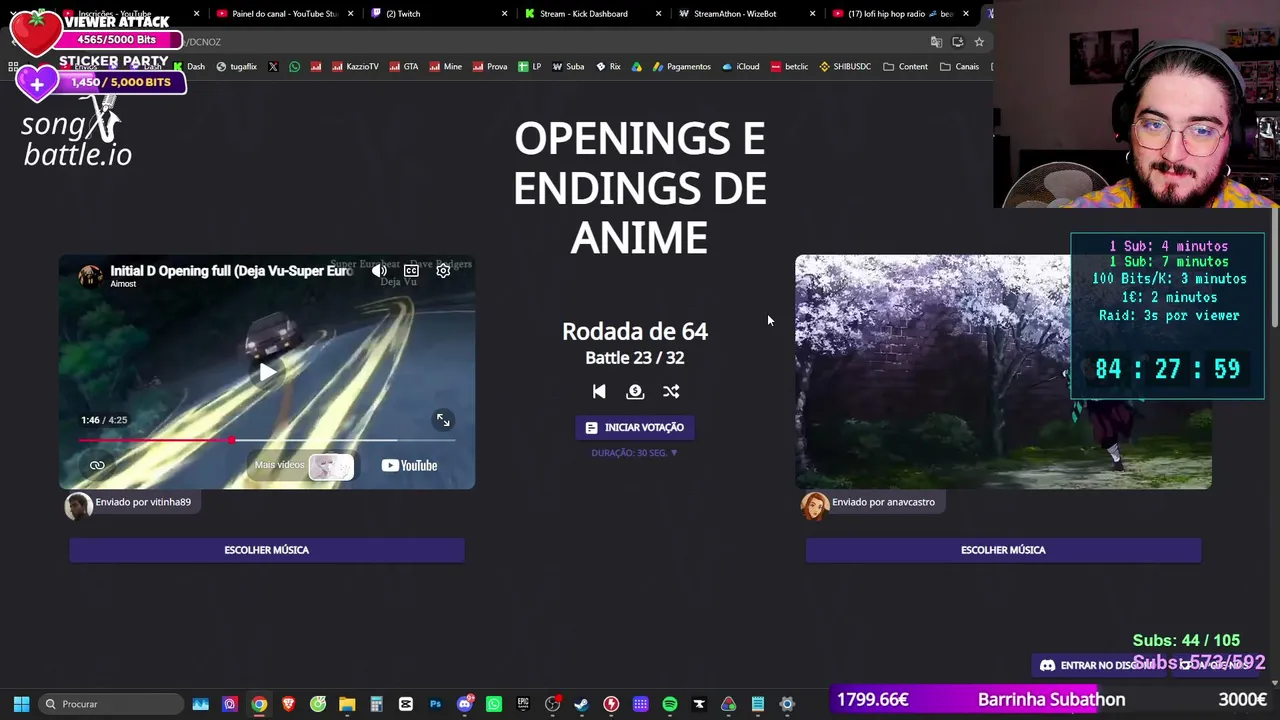This screenshot has width=1280, height=720.
Task: Open the Pagamentos bookmark
Action: [x=681, y=67]
